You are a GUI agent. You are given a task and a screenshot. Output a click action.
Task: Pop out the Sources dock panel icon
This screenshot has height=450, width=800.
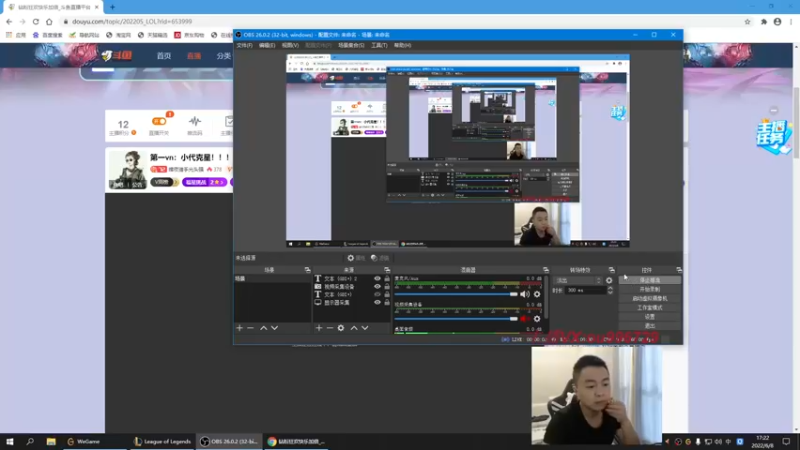pyautogui.click(x=387, y=270)
